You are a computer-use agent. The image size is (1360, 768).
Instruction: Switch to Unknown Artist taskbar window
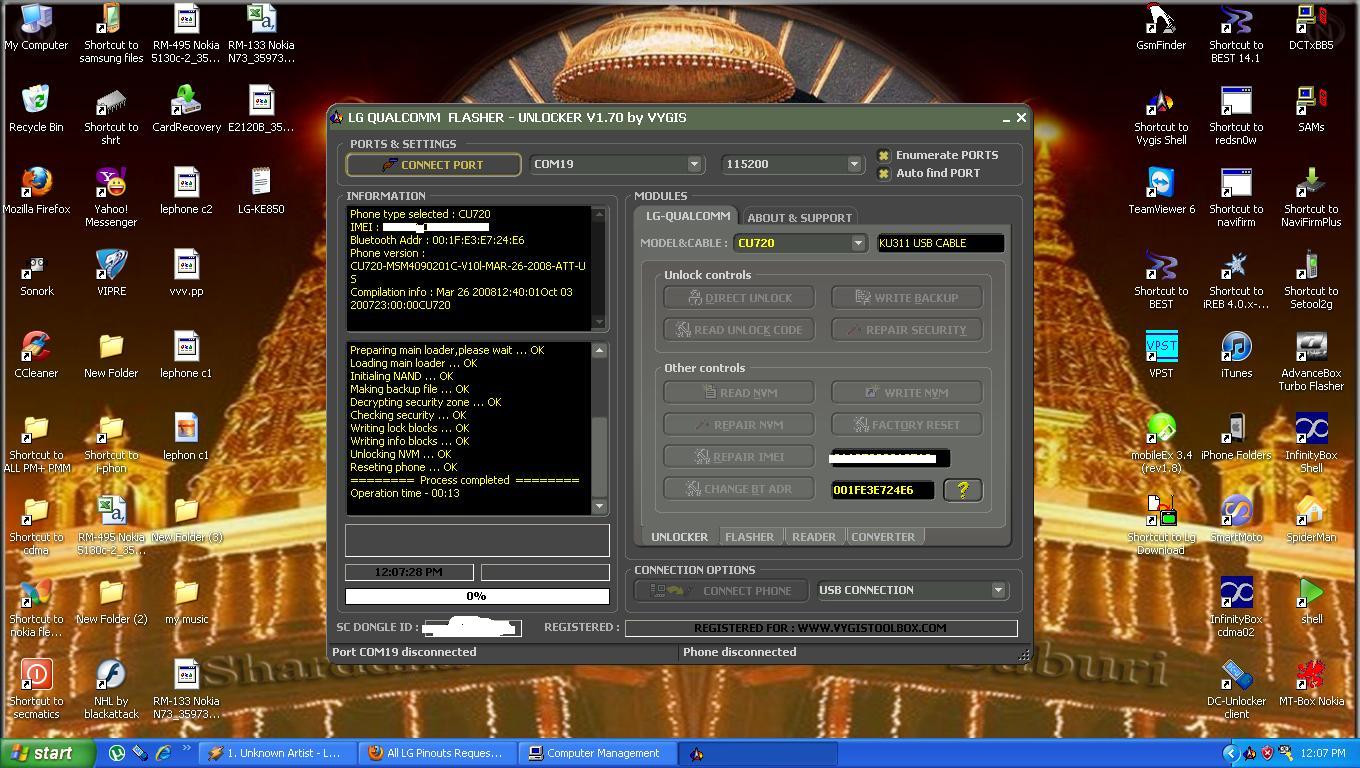[x=277, y=753]
